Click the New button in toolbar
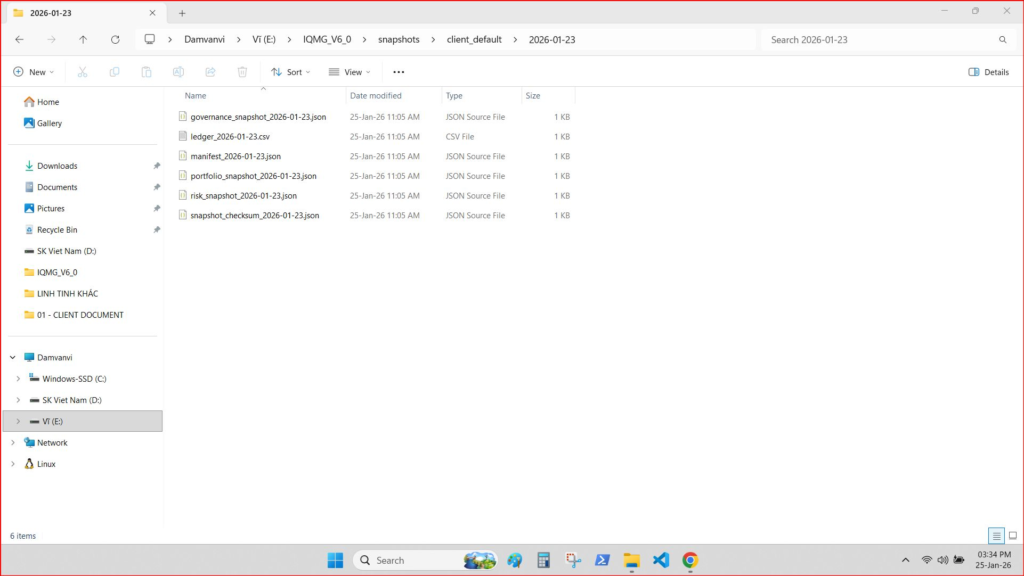 click(33, 72)
